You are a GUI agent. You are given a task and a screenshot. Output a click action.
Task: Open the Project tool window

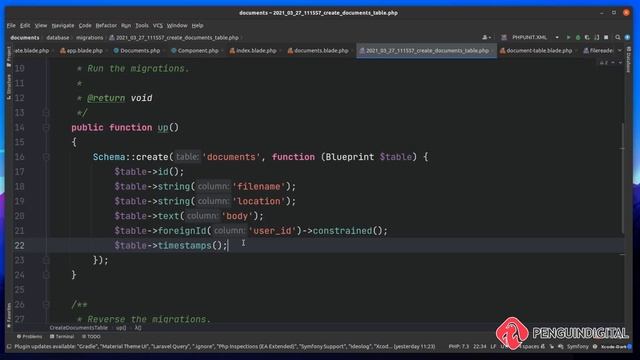9,56
